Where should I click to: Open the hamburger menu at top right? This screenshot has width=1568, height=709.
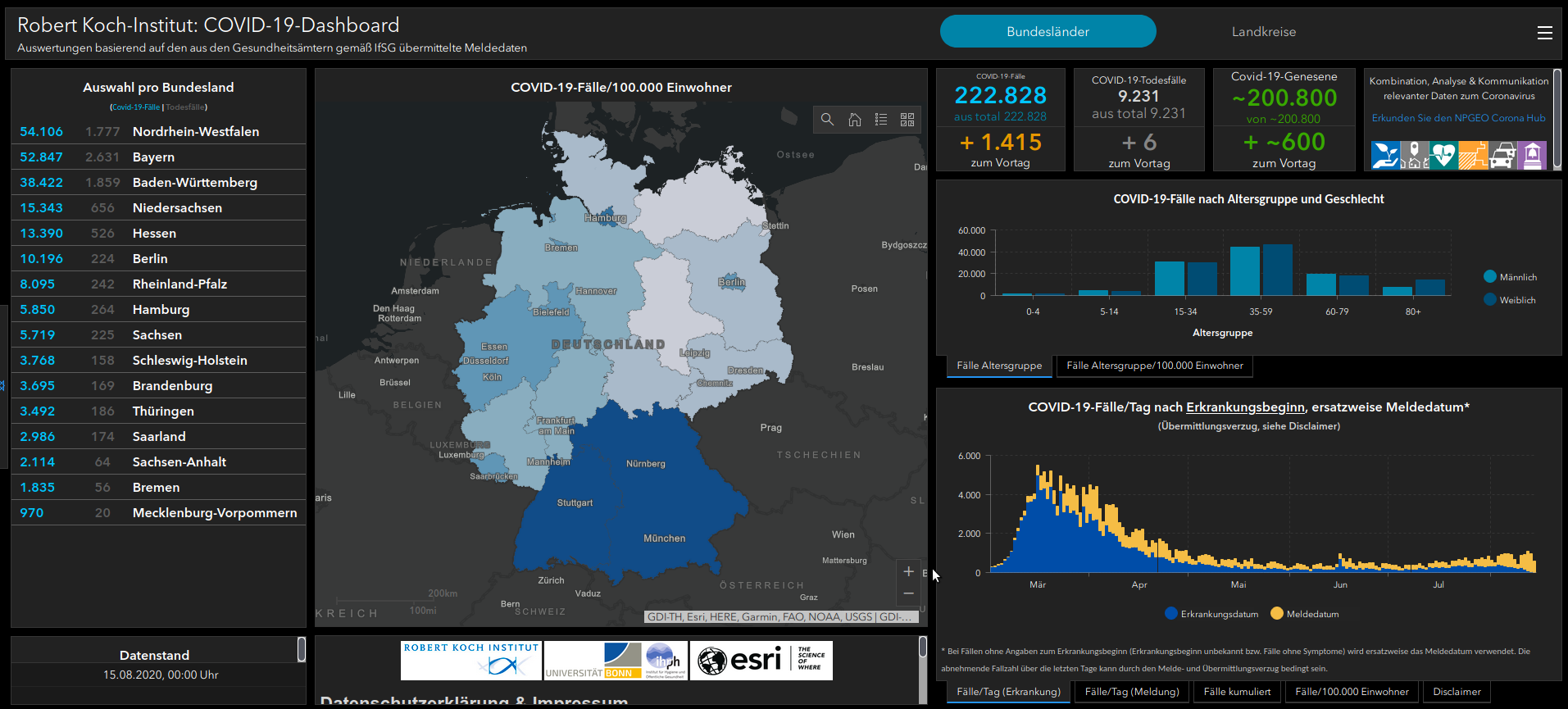pyautogui.click(x=1544, y=33)
